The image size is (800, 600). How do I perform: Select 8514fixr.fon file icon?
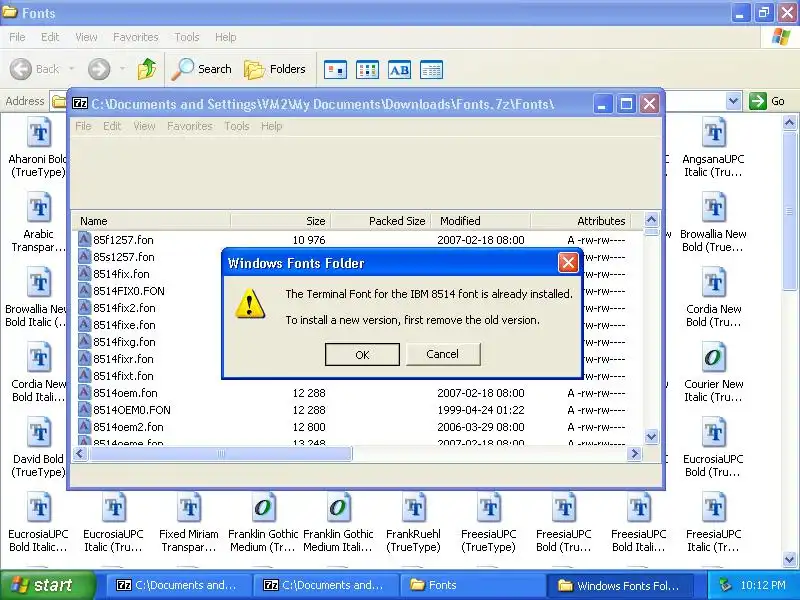84,359
